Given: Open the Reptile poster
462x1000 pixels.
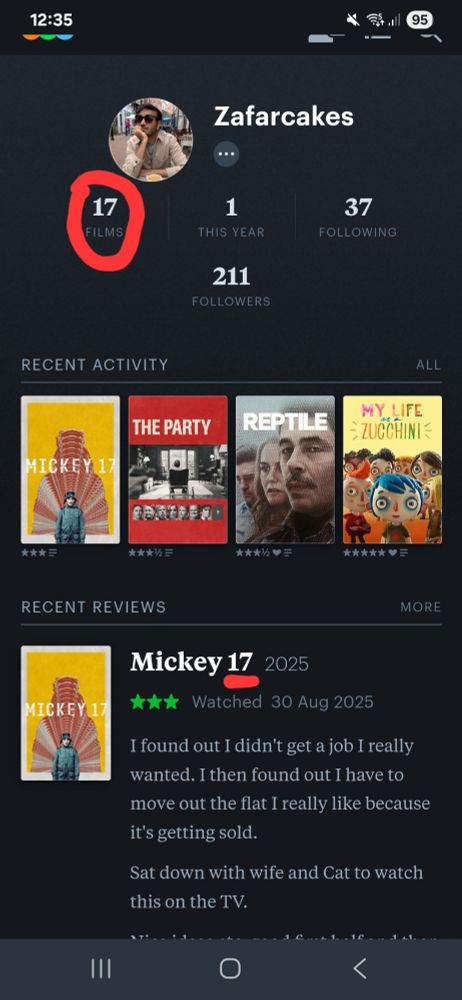Looking at the screenshot, I should coord(285,469).
